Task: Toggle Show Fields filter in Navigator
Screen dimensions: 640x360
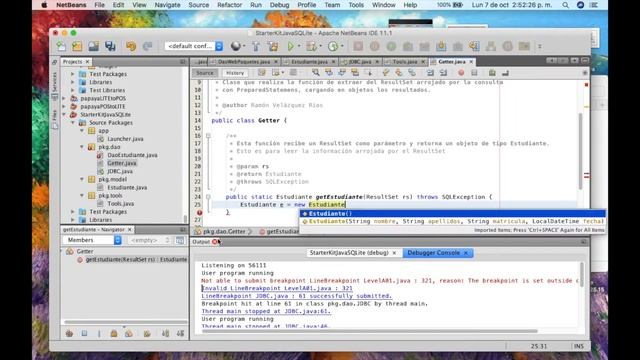Action: [84, 333]
